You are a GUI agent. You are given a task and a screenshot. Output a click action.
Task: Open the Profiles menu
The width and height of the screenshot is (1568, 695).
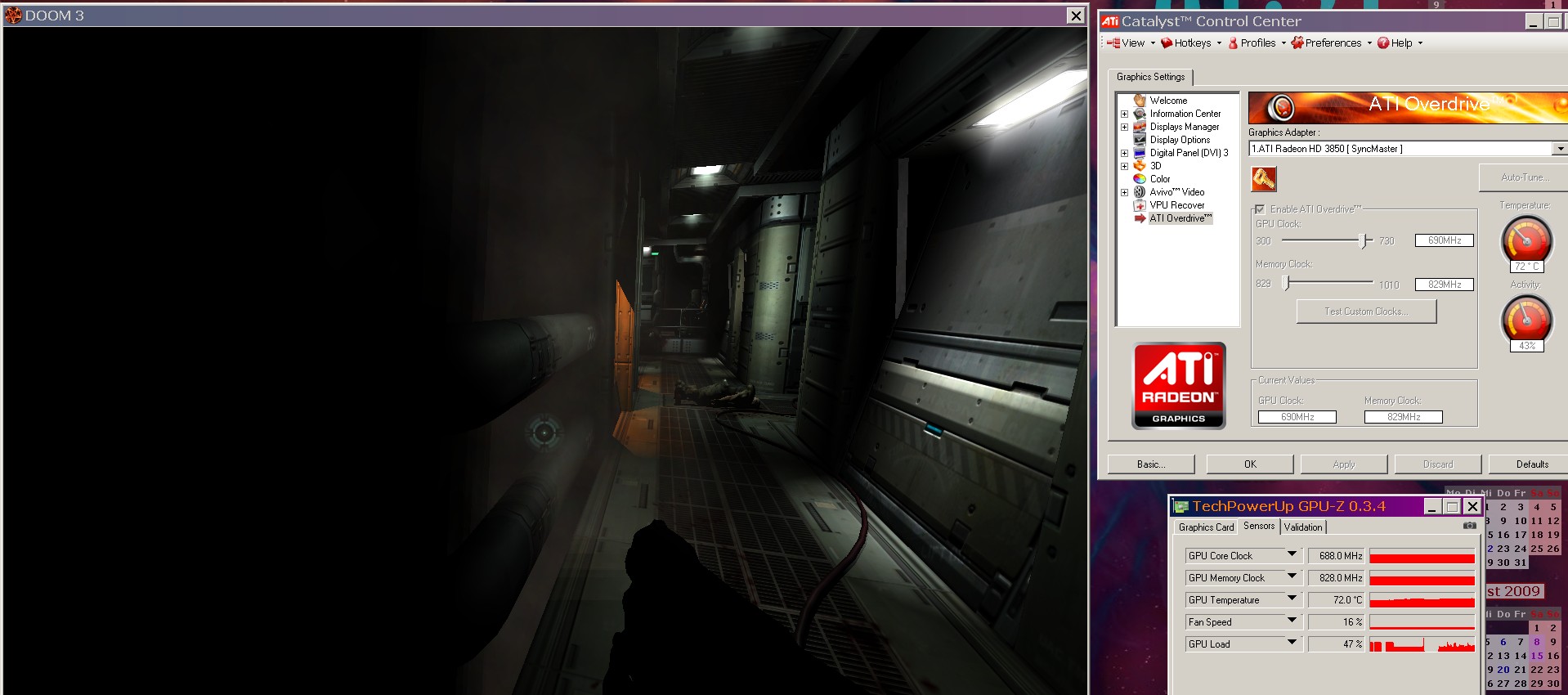pos(1257,43)
